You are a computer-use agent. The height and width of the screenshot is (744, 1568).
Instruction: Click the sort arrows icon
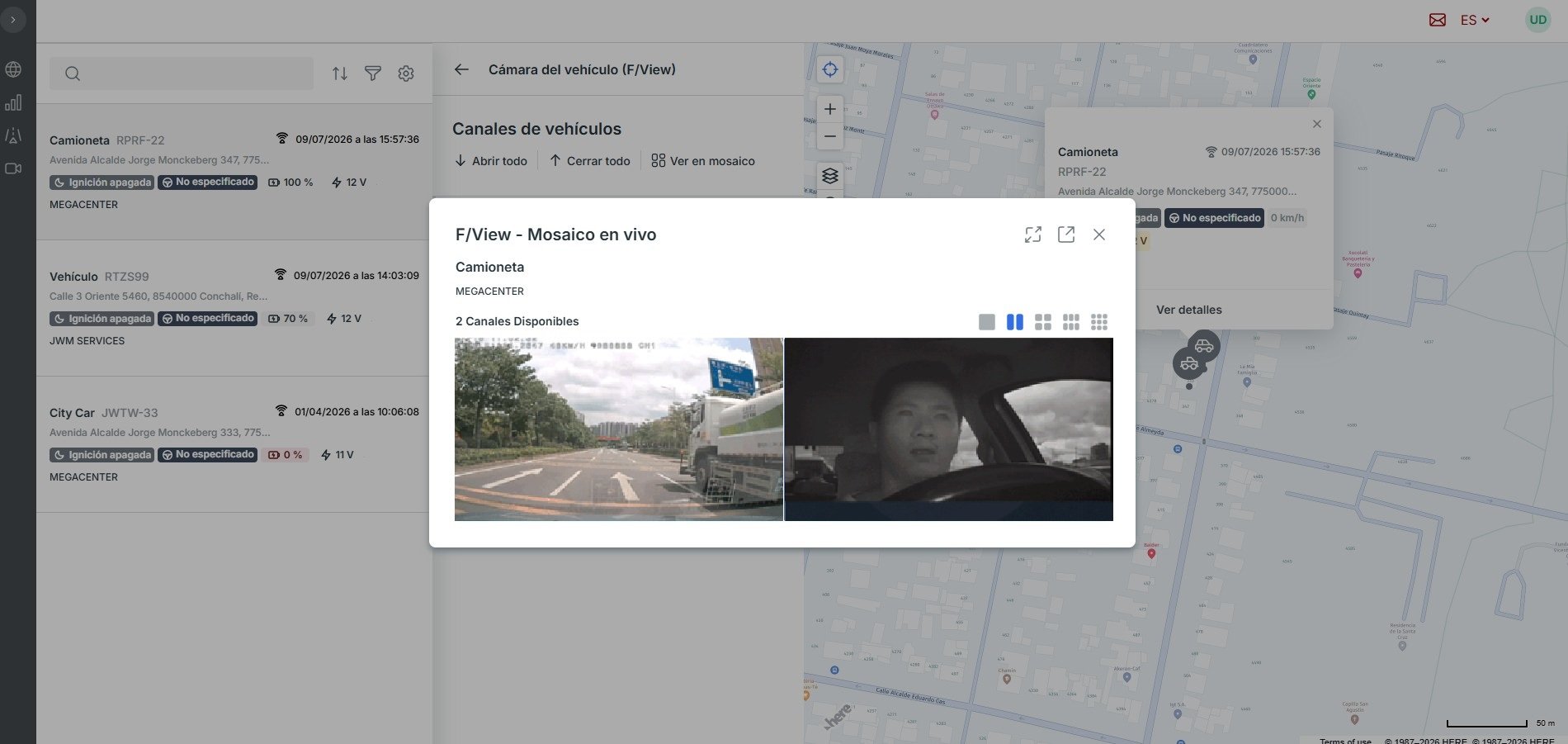click(340, 73)
